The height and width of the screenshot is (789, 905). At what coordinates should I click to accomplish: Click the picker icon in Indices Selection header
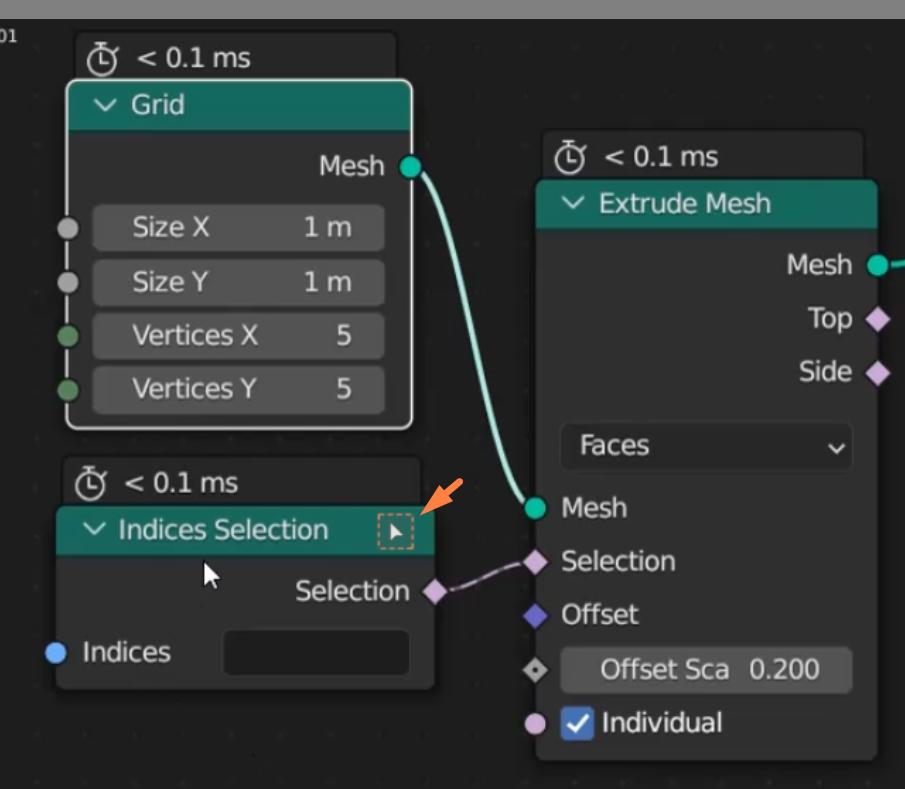396,531
